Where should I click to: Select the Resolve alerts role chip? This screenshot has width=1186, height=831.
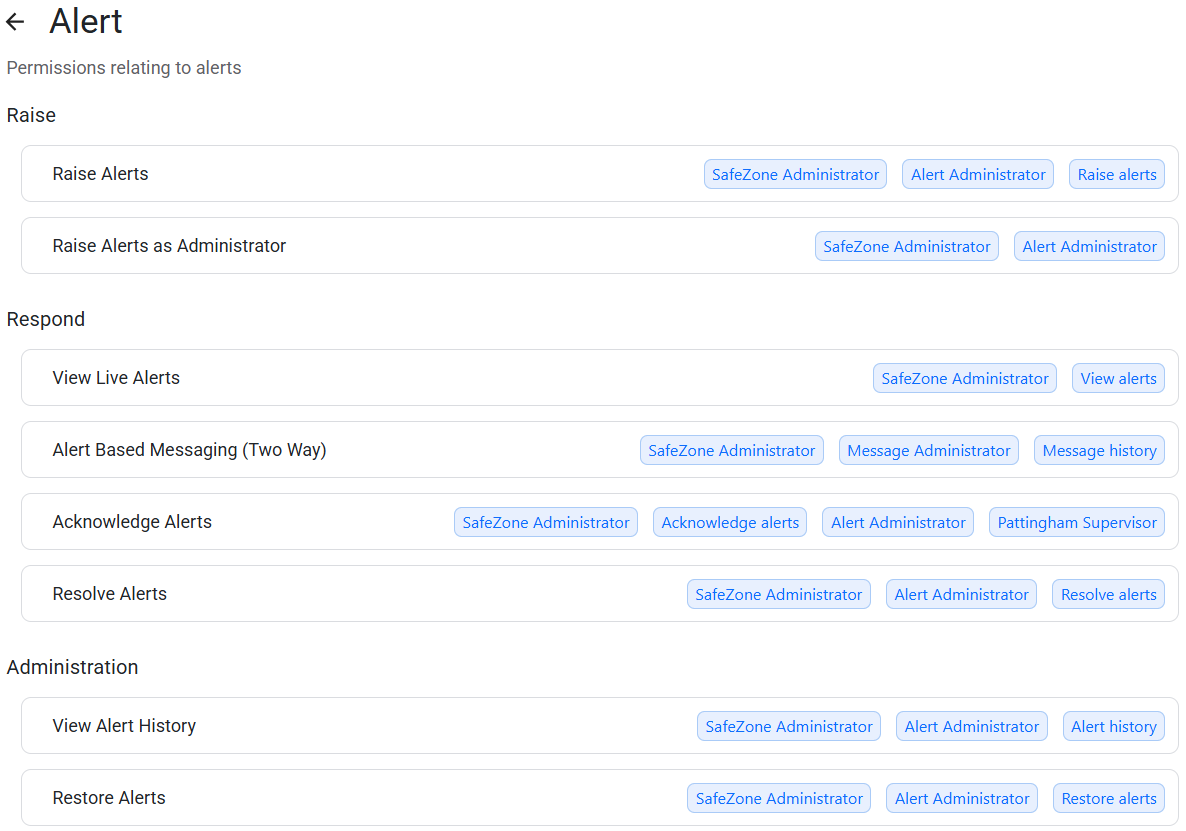click(x=1108, y=594)
